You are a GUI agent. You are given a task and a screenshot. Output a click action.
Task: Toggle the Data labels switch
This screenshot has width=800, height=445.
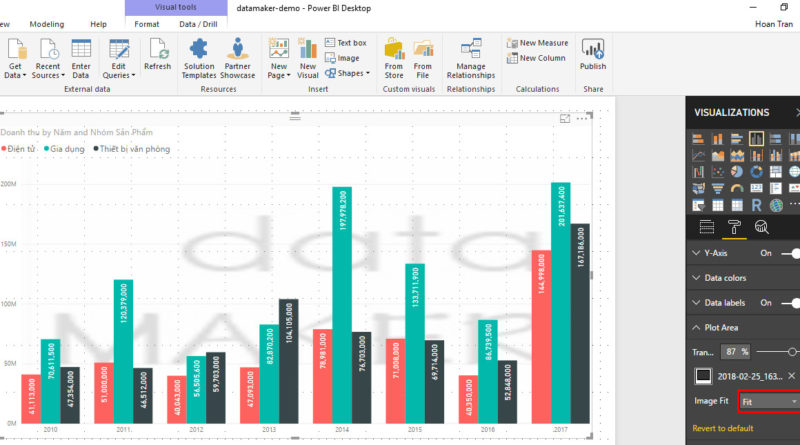[x=788, y=302]
